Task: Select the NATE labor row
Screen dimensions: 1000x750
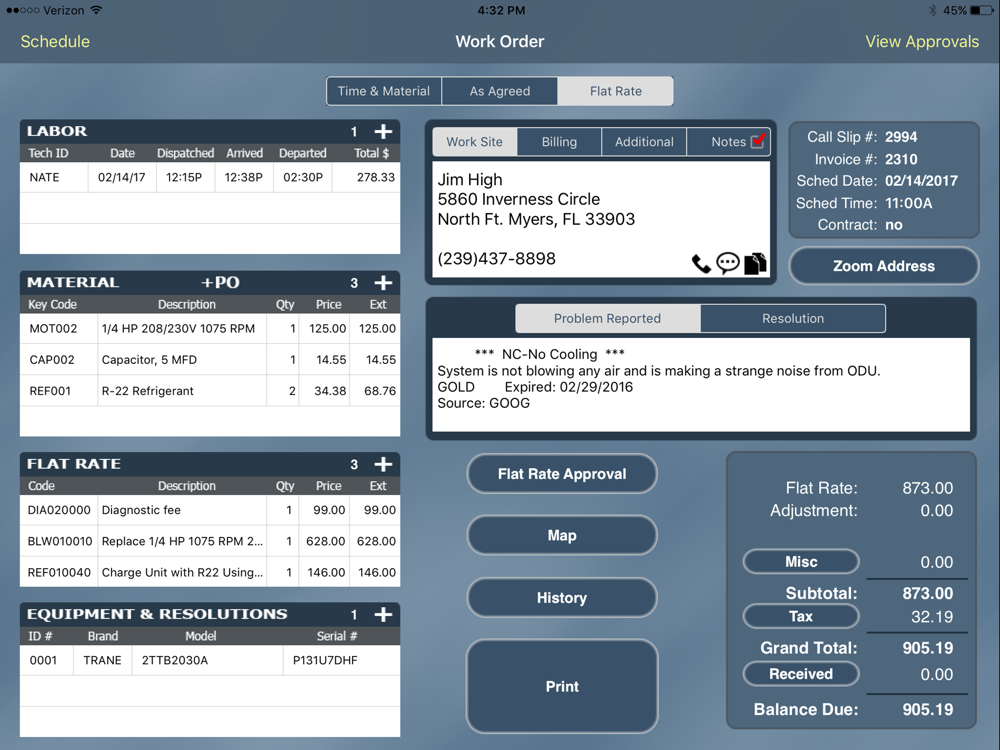Action: click(210, 177)
